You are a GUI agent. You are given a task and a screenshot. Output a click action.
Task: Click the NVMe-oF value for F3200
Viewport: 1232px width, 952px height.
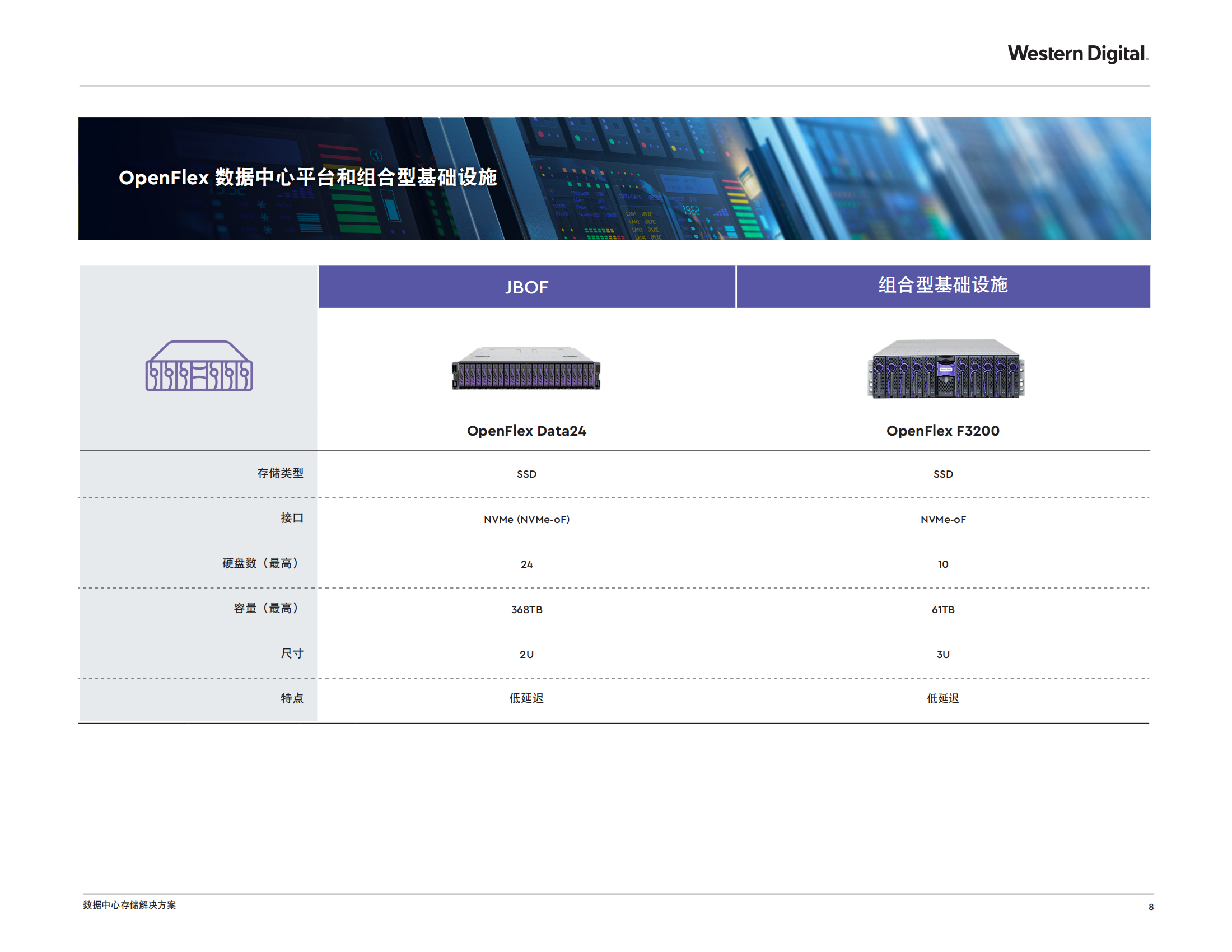pos(943,520)
